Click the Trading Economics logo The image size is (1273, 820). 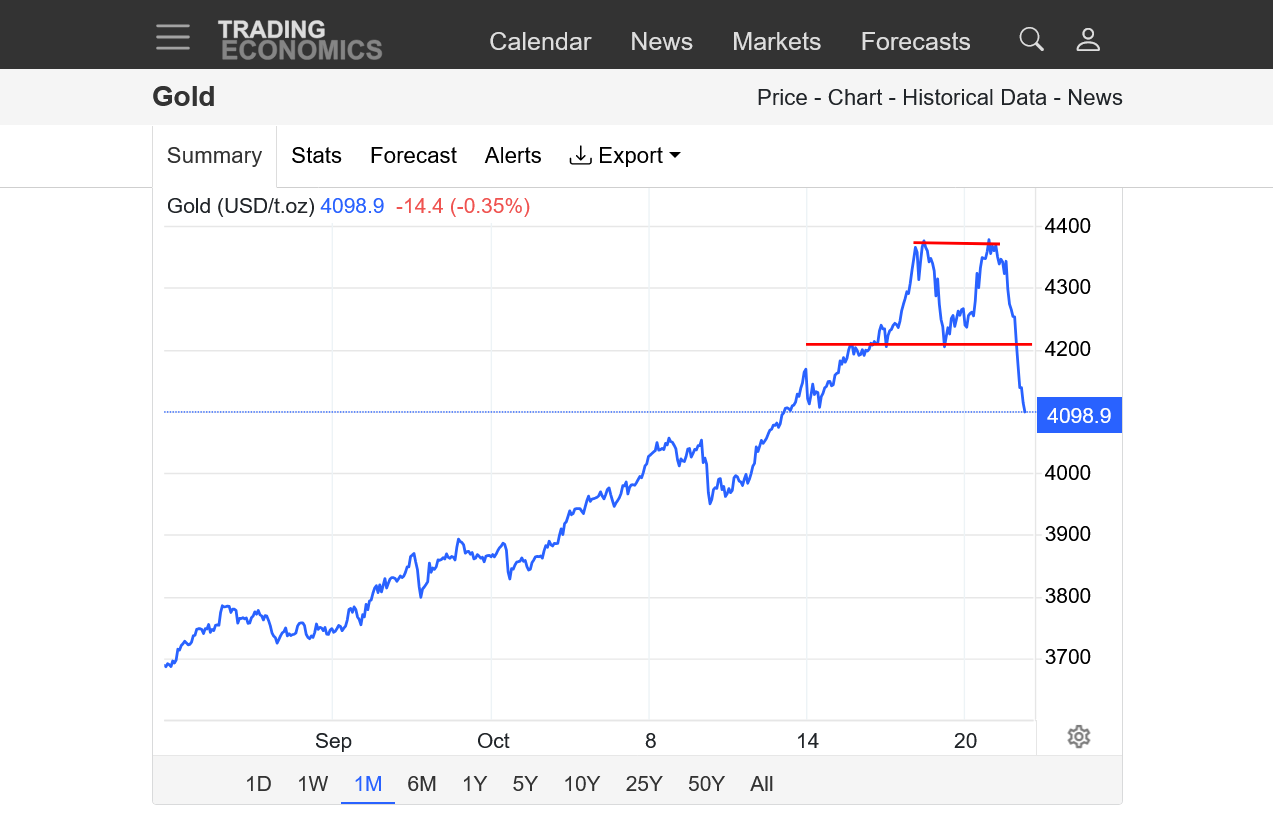pos(300,40)
